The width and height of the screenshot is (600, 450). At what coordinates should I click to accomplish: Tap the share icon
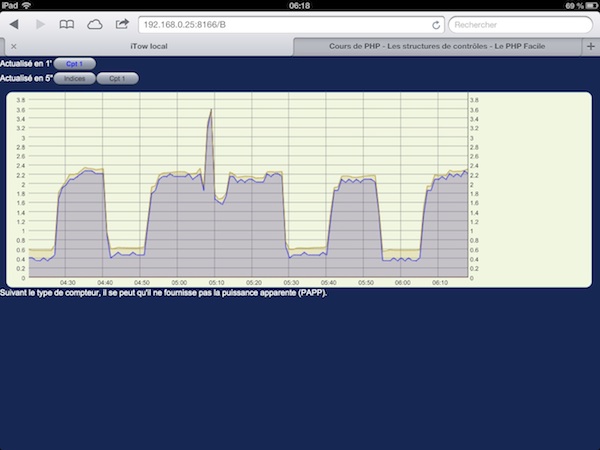122,23
